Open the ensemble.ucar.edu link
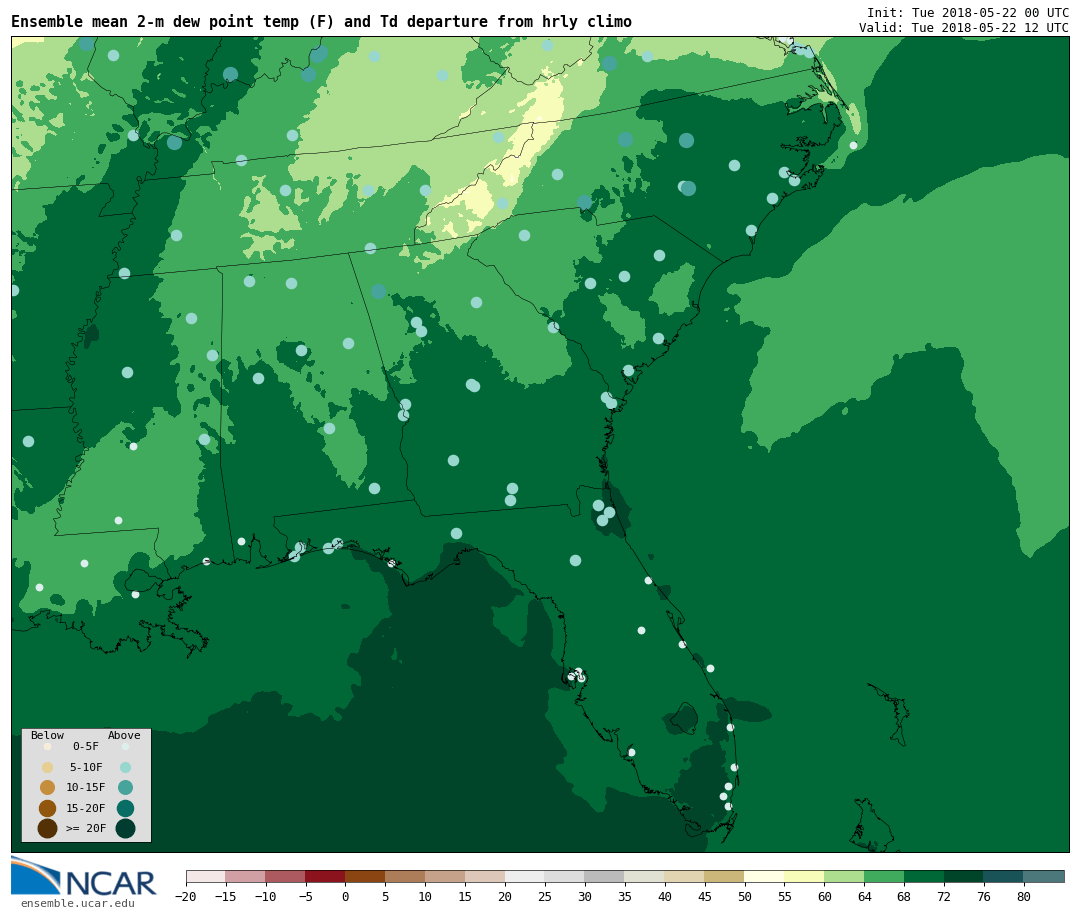 (78, 903)
